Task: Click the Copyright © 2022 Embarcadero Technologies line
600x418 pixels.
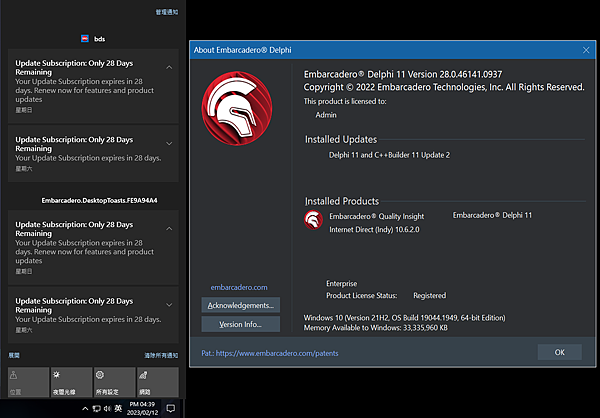Action: [x=444, y=87]
